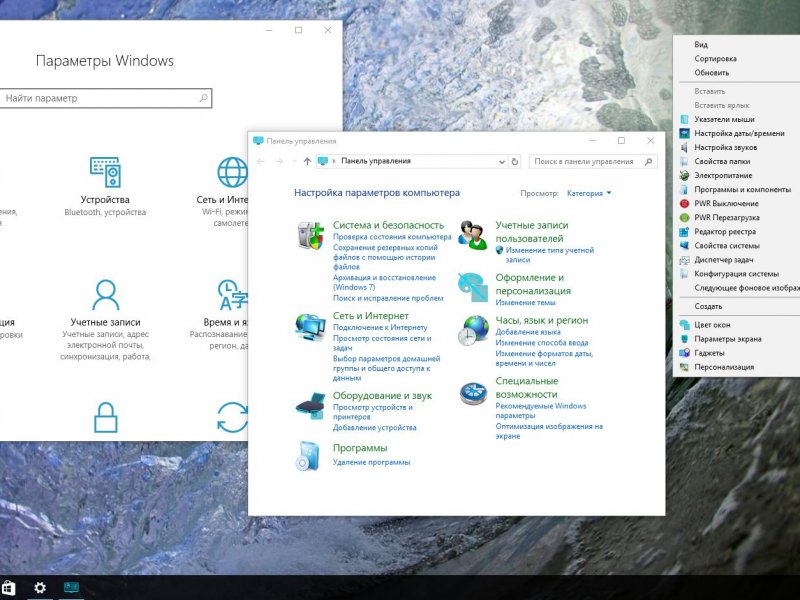Viewport: 800px width, 600px height.
Task: Refresh the Панель управления address bar
Action: (x=515, y=161)
